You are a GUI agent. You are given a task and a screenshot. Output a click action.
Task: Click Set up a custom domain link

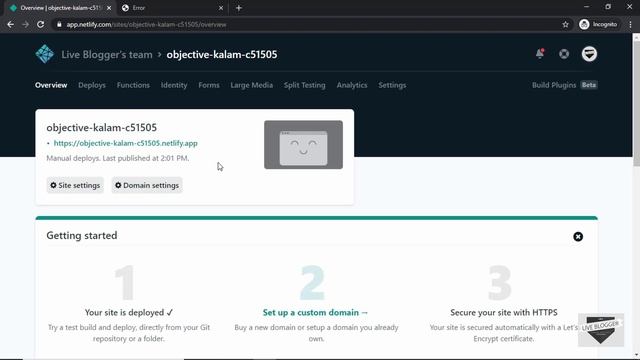[316, 312]
